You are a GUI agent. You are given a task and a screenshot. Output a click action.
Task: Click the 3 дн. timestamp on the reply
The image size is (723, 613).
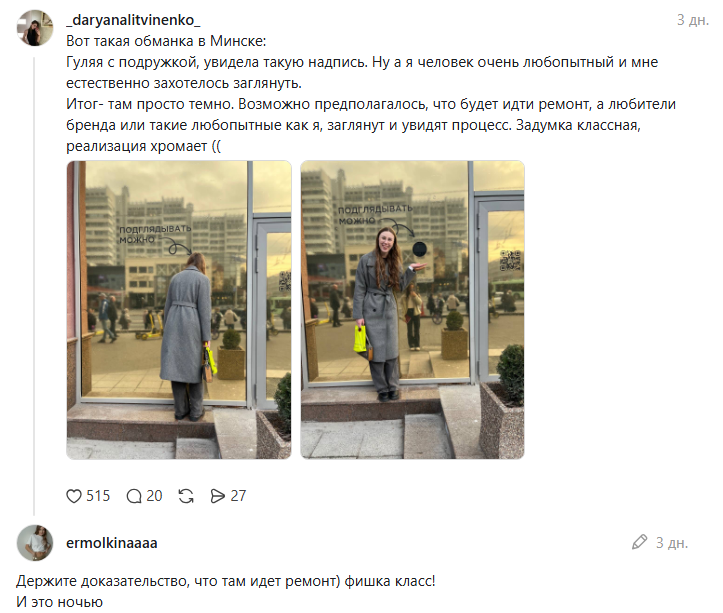(x=672, y=543)
